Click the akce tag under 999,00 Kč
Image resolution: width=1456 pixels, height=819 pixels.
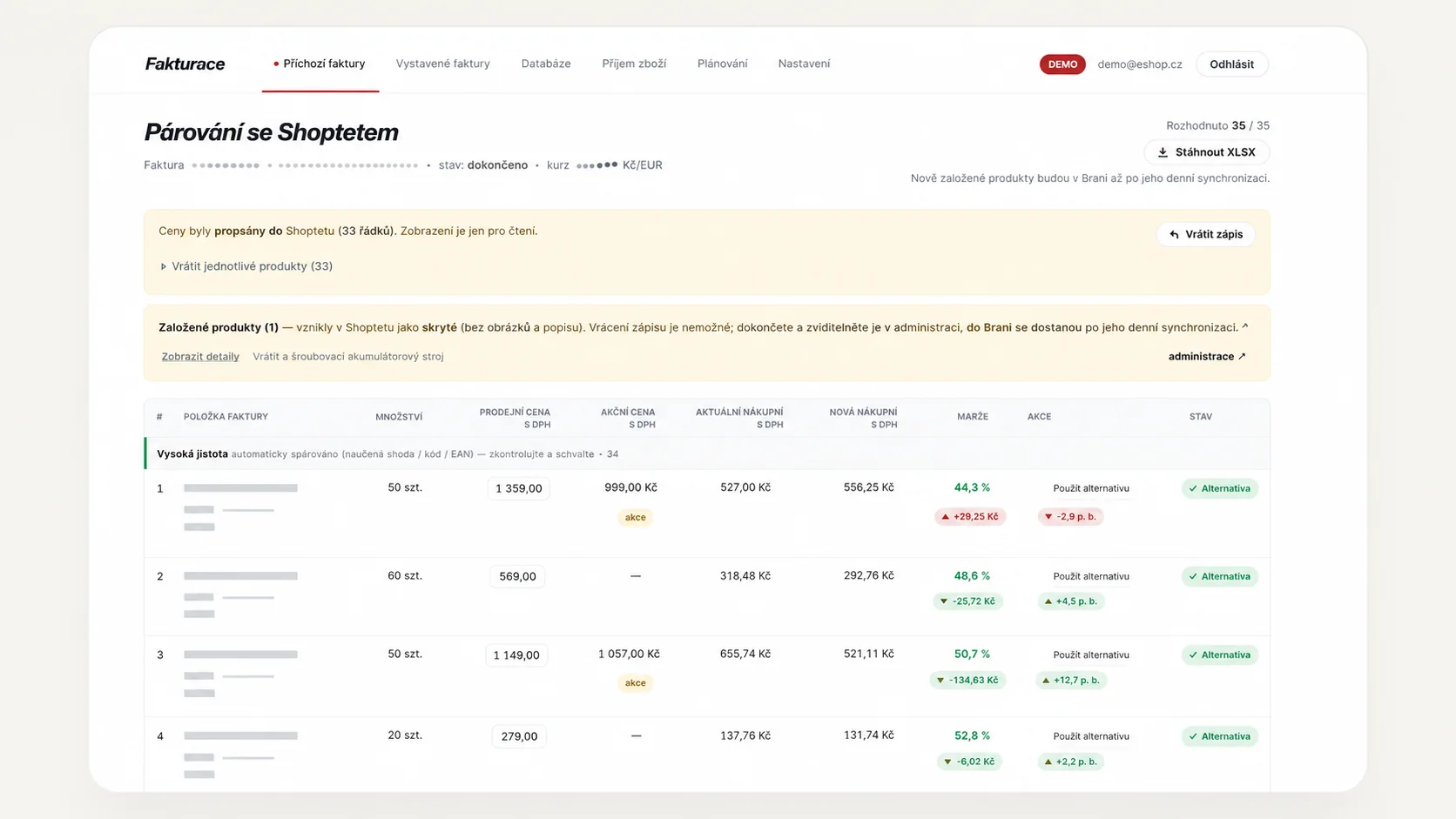(x=636, y=517)
